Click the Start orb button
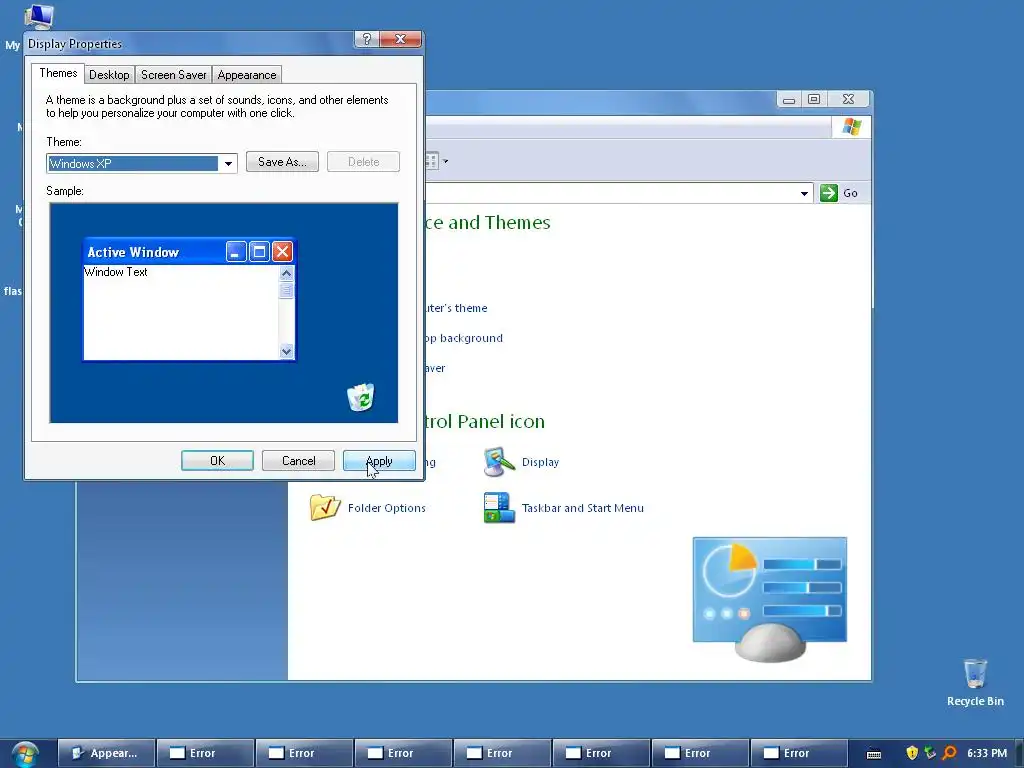 click(x=25, y=754)
